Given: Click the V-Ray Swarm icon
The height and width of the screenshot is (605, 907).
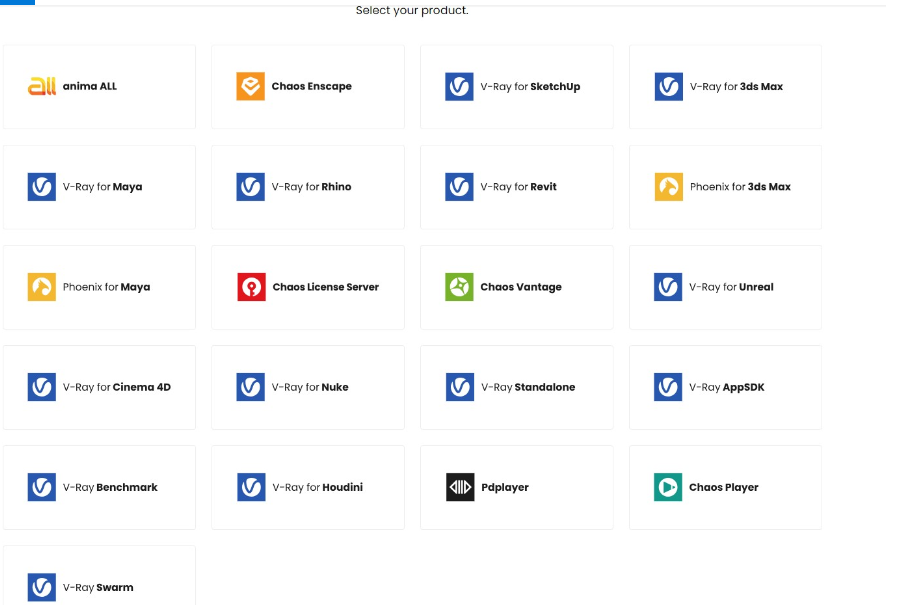Looking at the screenshot, I should pos(42,587).
